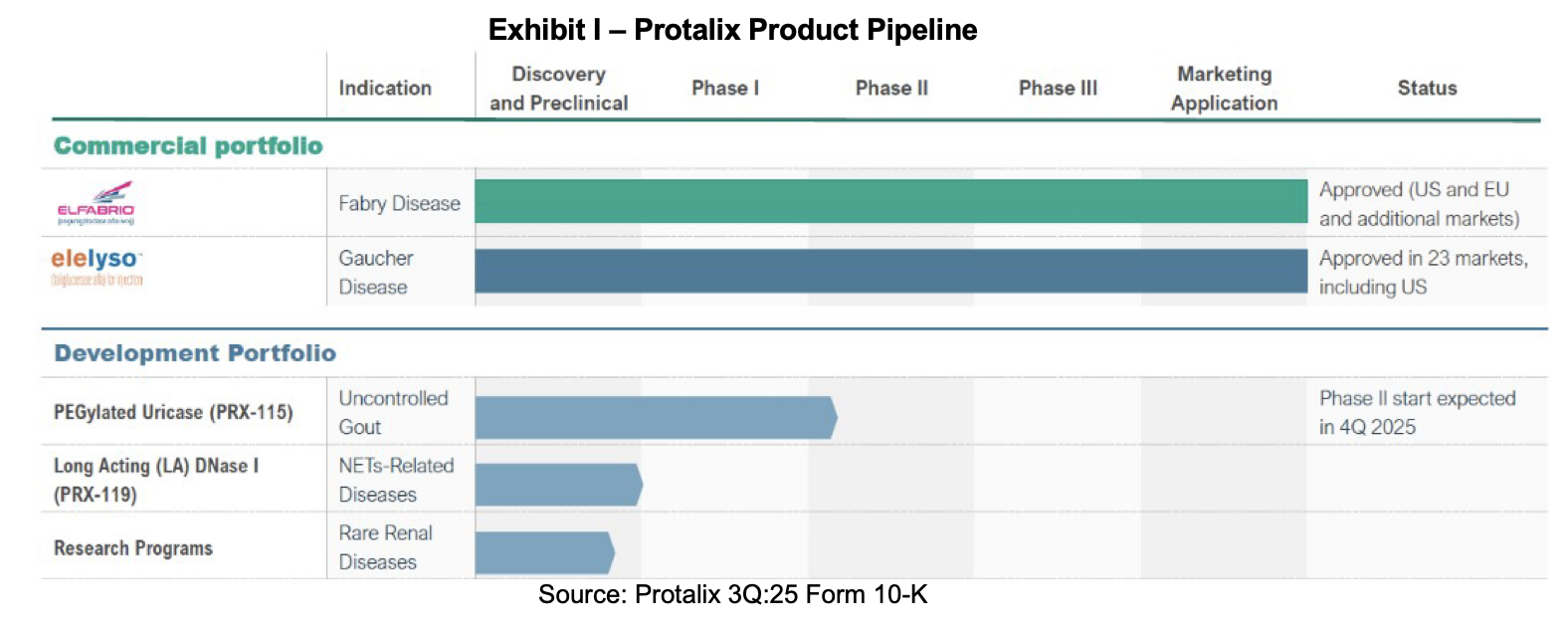Click the elelyso logo
1568x633 pixels.
click(97, 266)
